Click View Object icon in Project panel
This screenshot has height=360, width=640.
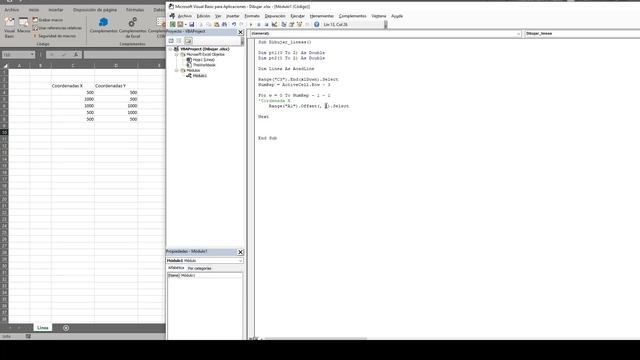click(179, 41)
